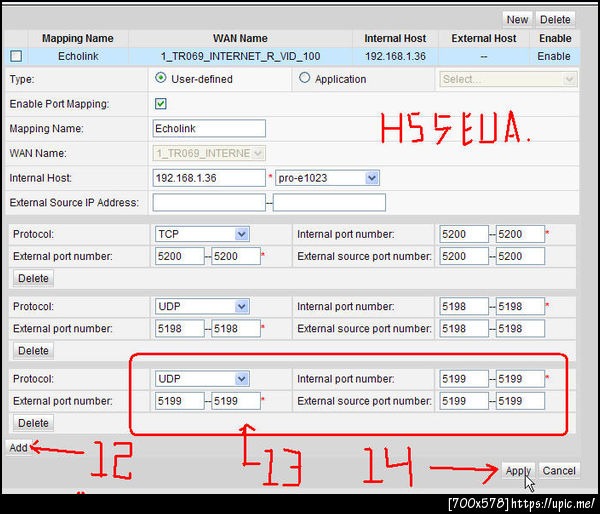Click start external port field 5198
Viewport: 600px width, 514px height.
coord(179,328)
